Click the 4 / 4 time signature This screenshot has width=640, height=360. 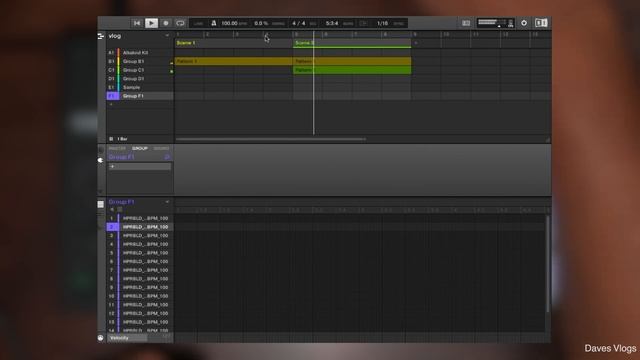click(299, 23)
